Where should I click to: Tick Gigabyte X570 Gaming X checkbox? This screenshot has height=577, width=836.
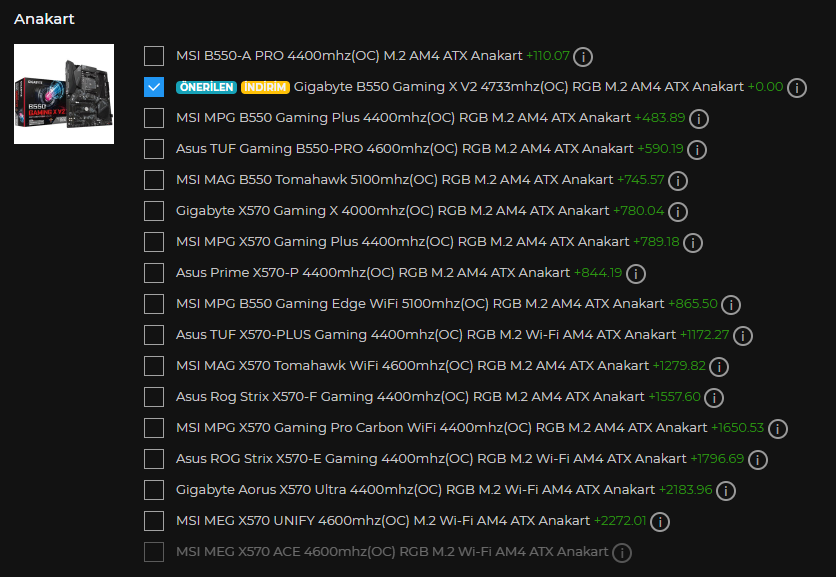coord(154,211)
